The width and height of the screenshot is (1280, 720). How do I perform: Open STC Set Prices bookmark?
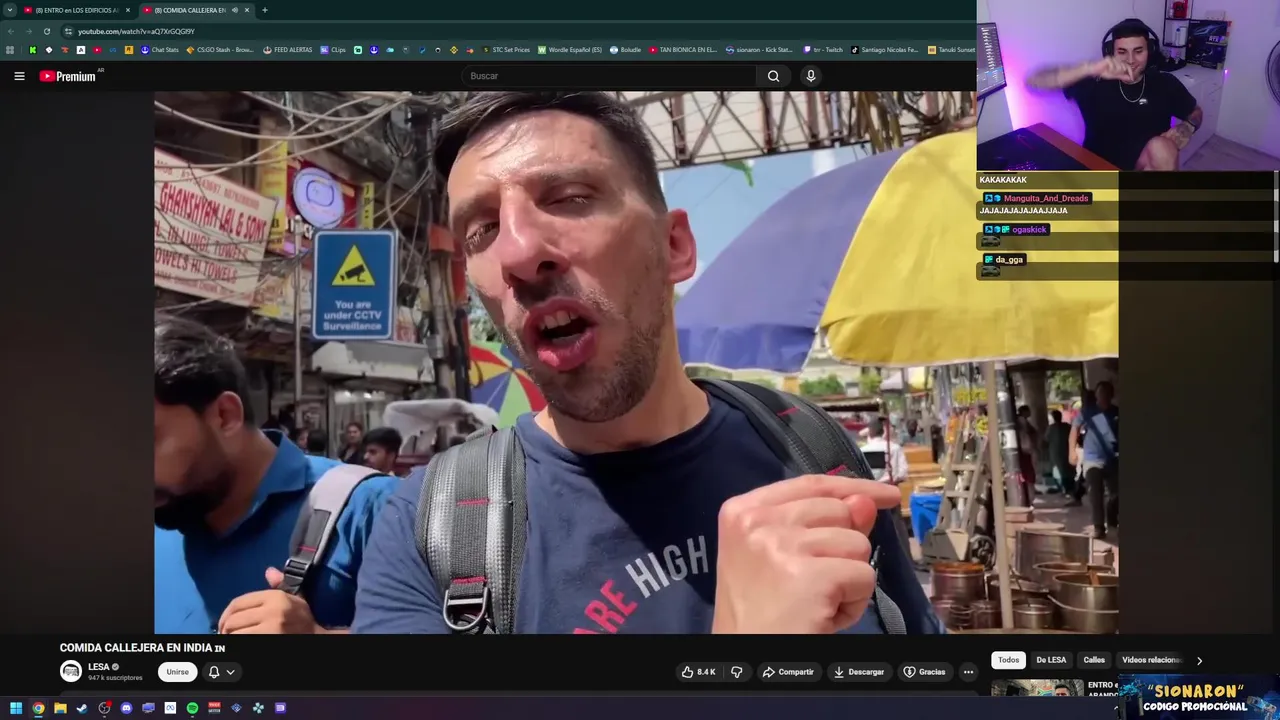point(506,50)
